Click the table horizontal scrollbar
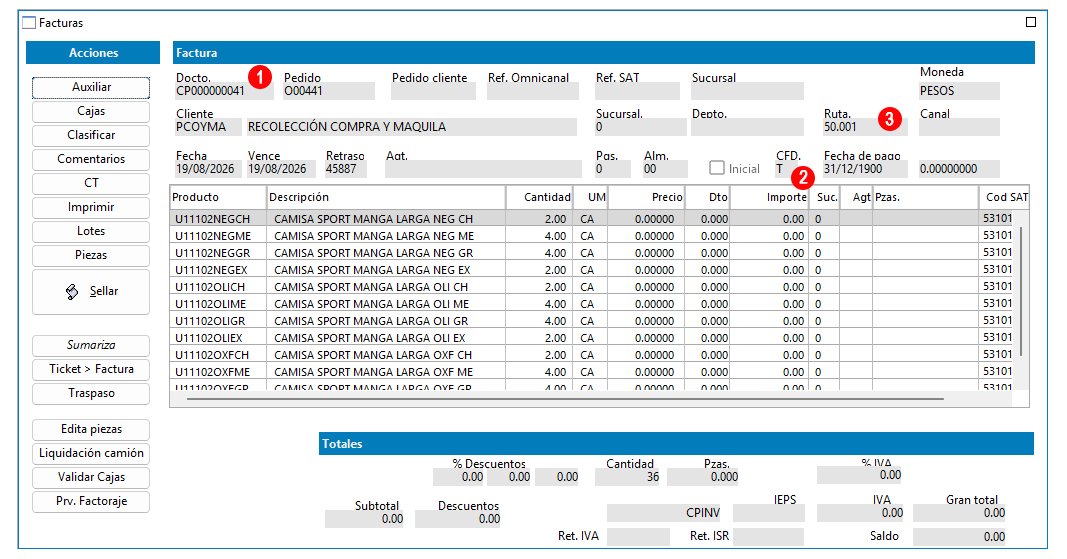 click(565, 399)
